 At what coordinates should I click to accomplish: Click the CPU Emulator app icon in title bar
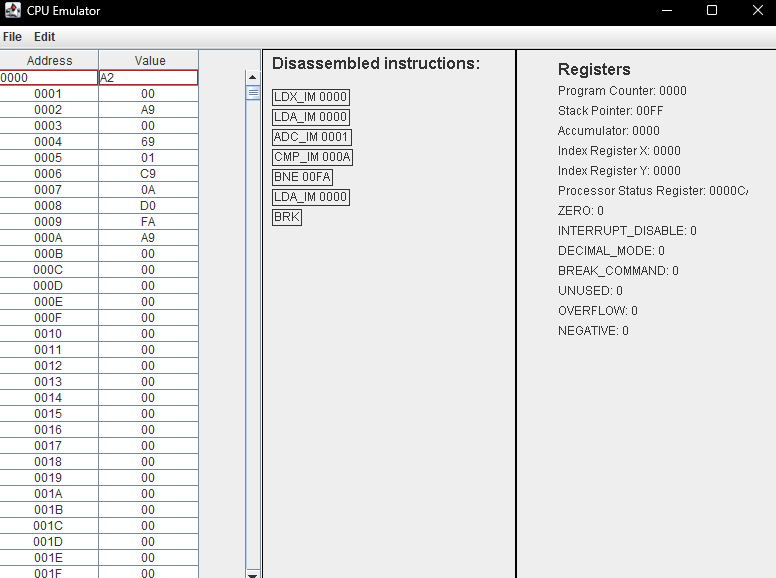[12, 10]
